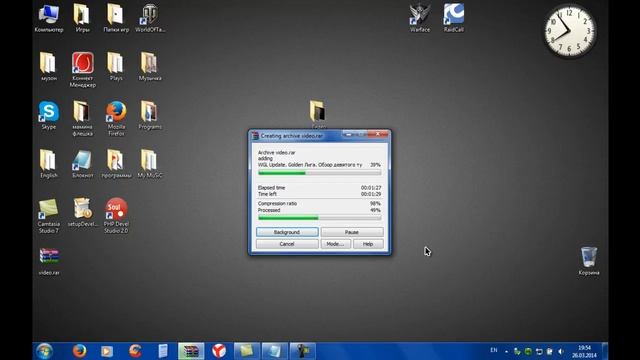Select the мамина флешка folder icon
Image resolution: width=640 pixels, height=360 pixels.
pyautogui.click(x=82, y=118)
